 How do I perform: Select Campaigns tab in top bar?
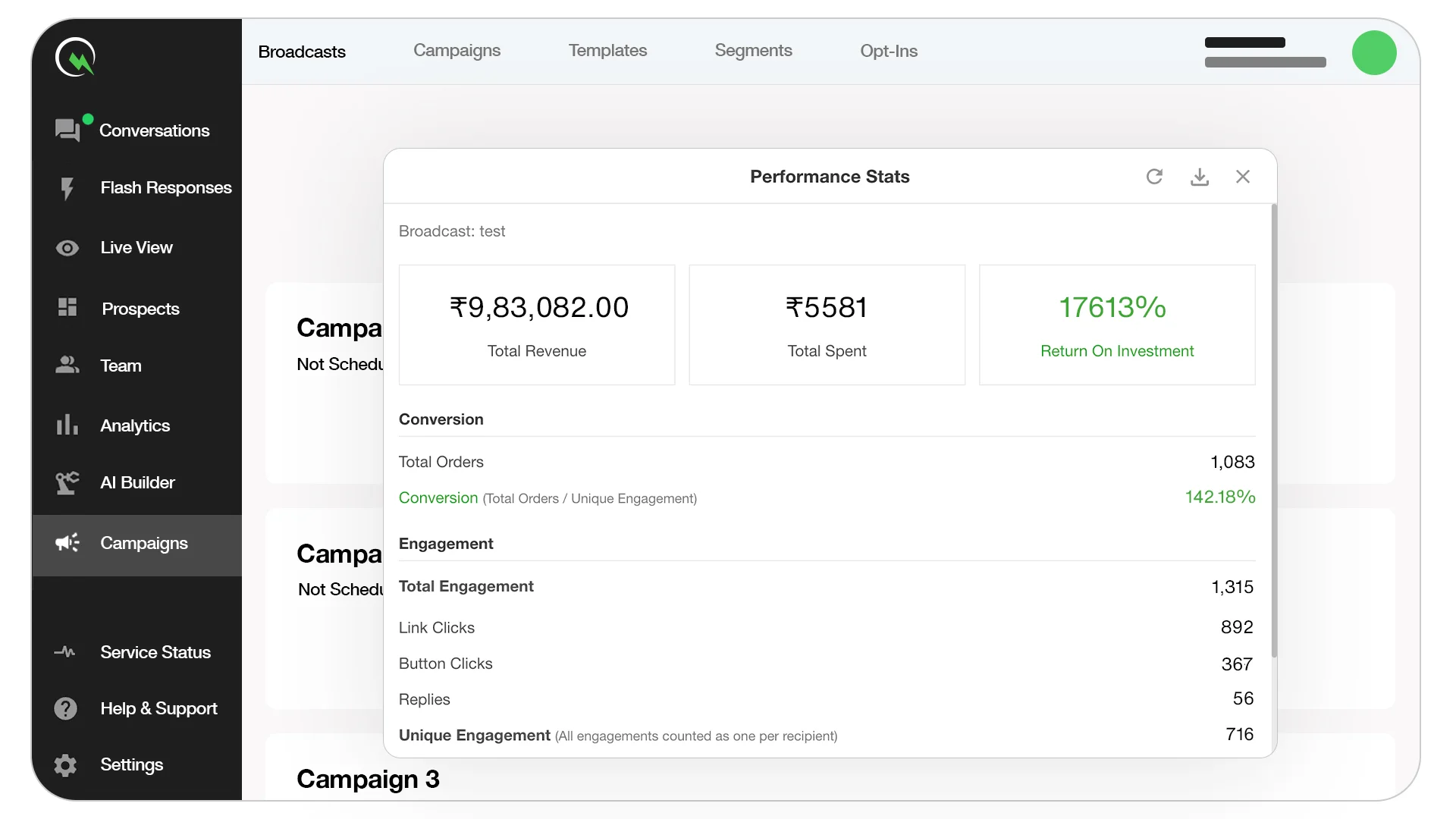coord(457,51)
